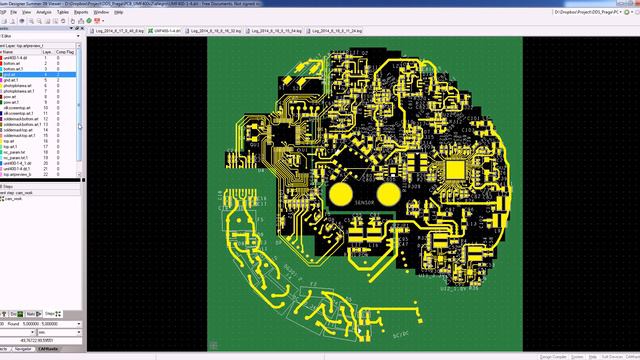Select the soldermaskbottom.art layer row

tap(38, 119)
